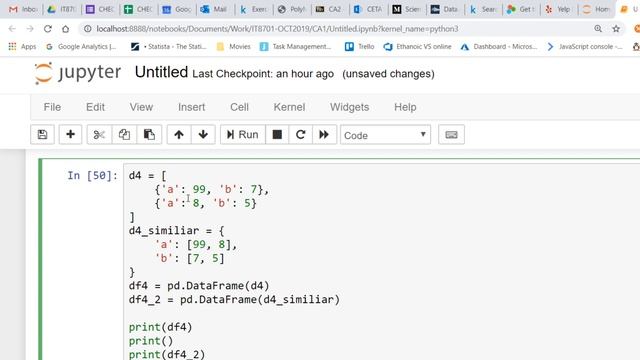This screenshot has width=640, height=360.
Task: Open the Dashboard - Micros... bookmark
Action: click(498, 47)
